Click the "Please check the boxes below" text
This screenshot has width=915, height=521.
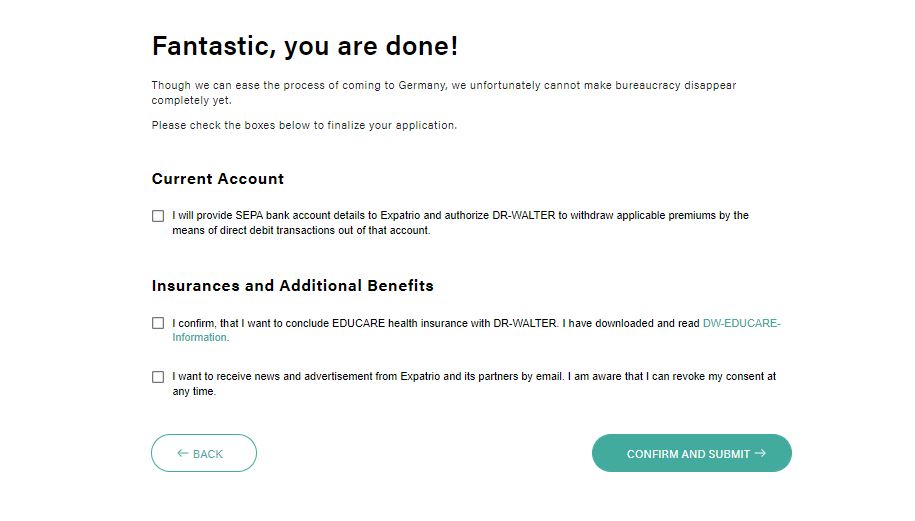pos(304,126)
